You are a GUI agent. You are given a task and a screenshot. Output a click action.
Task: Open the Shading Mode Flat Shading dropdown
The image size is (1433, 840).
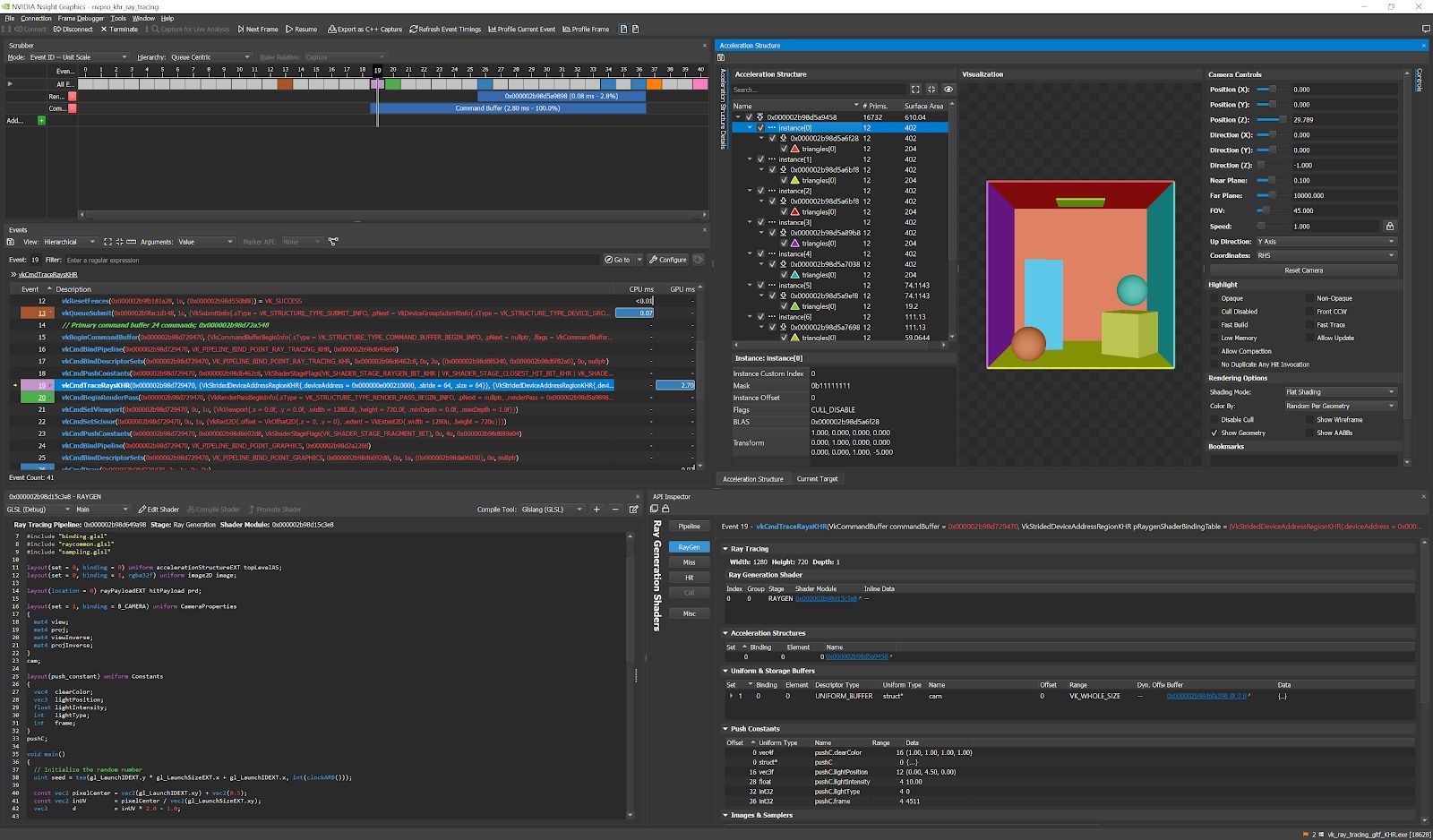tap(1340, 392)
